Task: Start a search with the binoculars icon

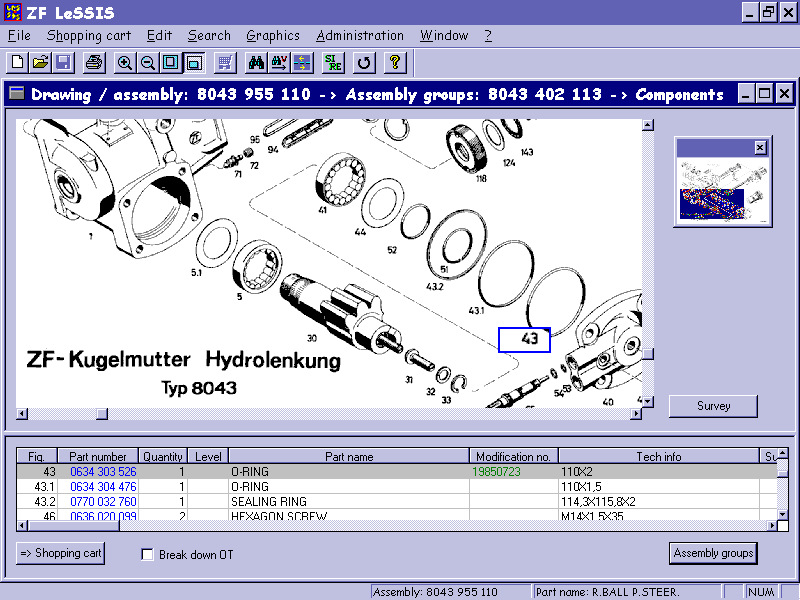Action: click(x=255, y=62)
